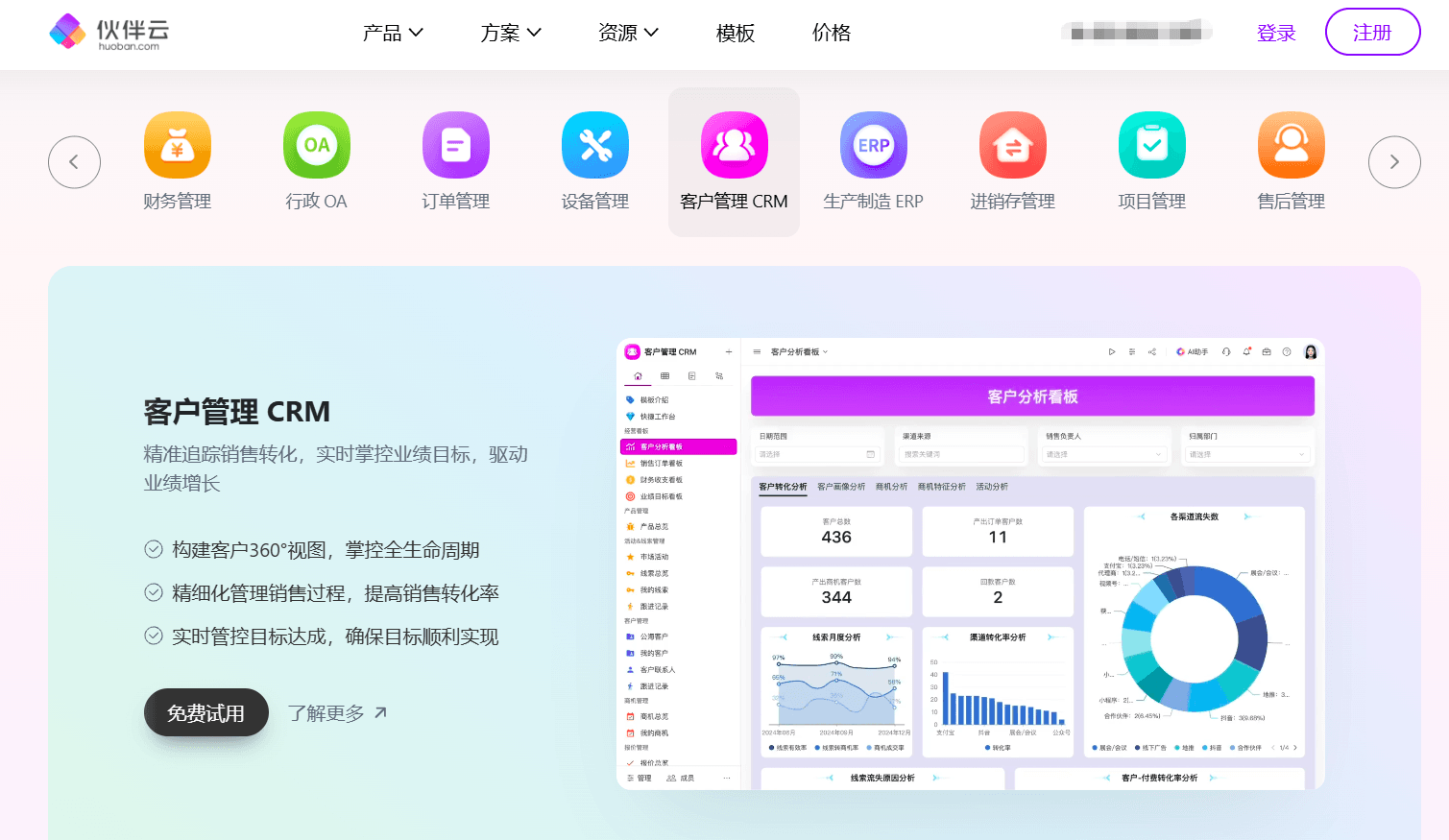Open the 客户分析看板 title dropdown in preview
The image size is (1449, 840).
coord(799,352)
